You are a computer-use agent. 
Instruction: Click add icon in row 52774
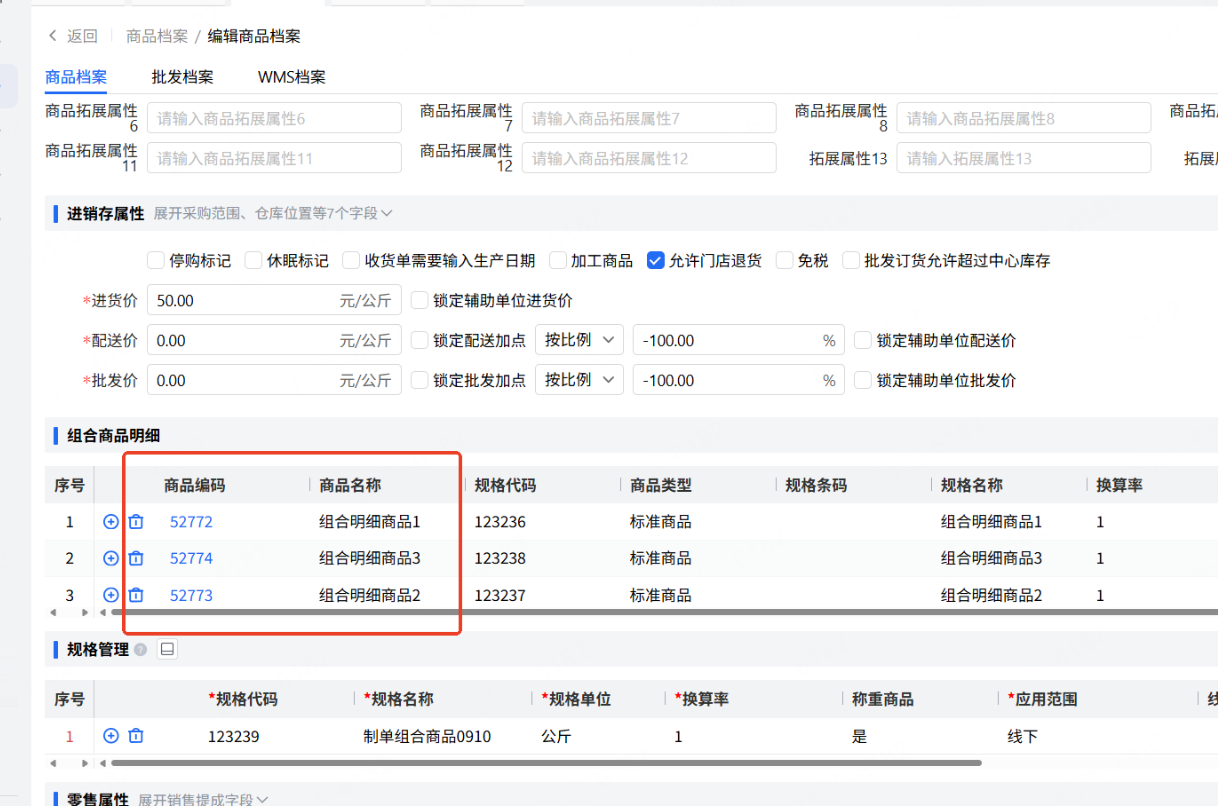[111, 558]
